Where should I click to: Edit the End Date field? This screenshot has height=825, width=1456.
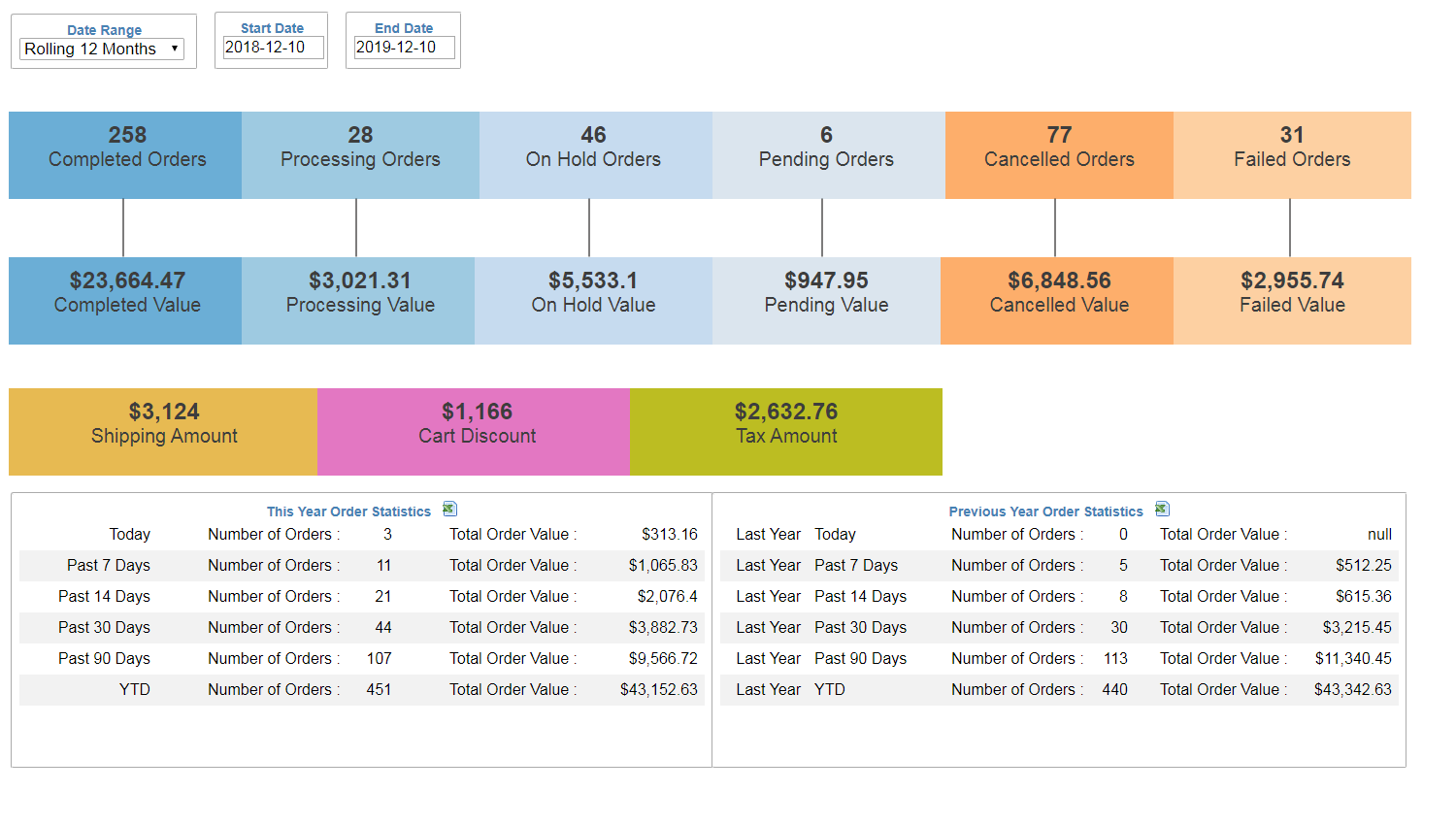pyautogui.click(x=404, y=48)
